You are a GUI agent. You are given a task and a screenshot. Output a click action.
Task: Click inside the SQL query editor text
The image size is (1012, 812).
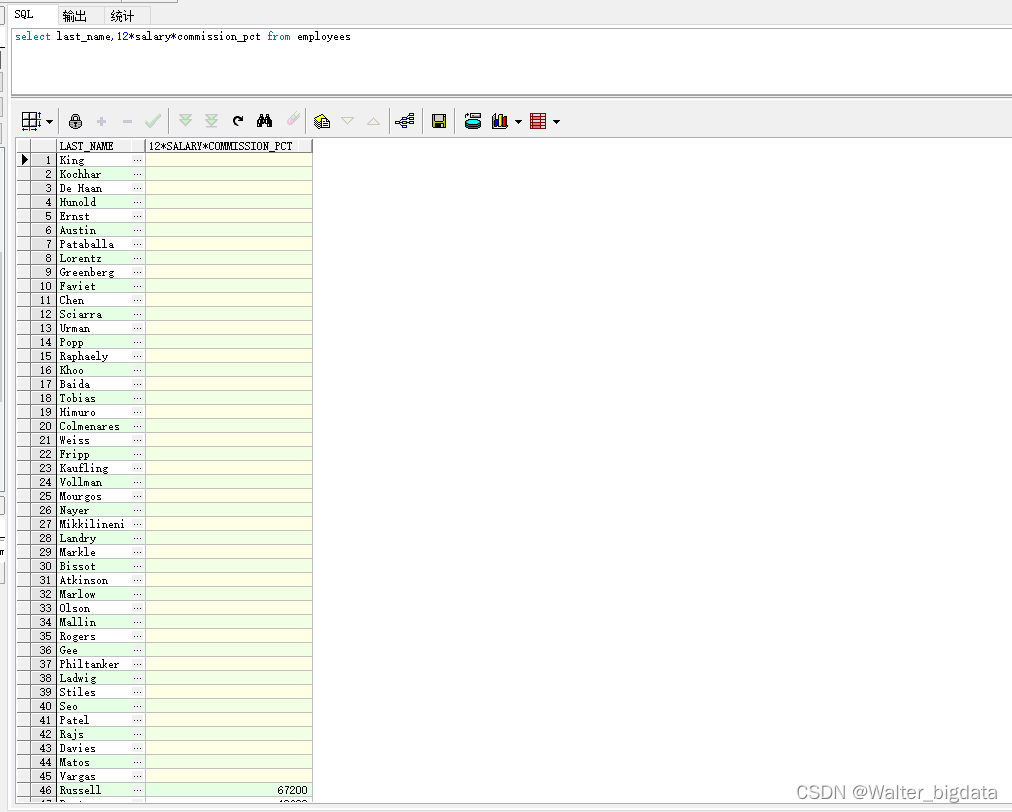183,37
